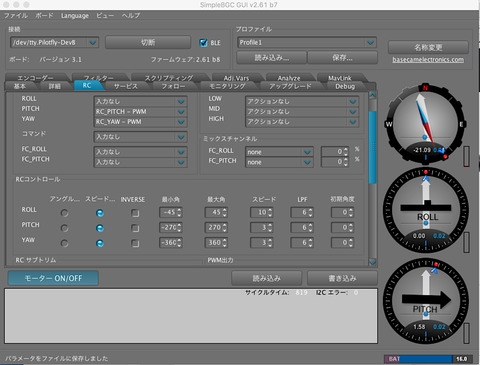This screenshot has width=480, height=365.
Task: Click the 名称変更 rename button
Action: point(428,47)
